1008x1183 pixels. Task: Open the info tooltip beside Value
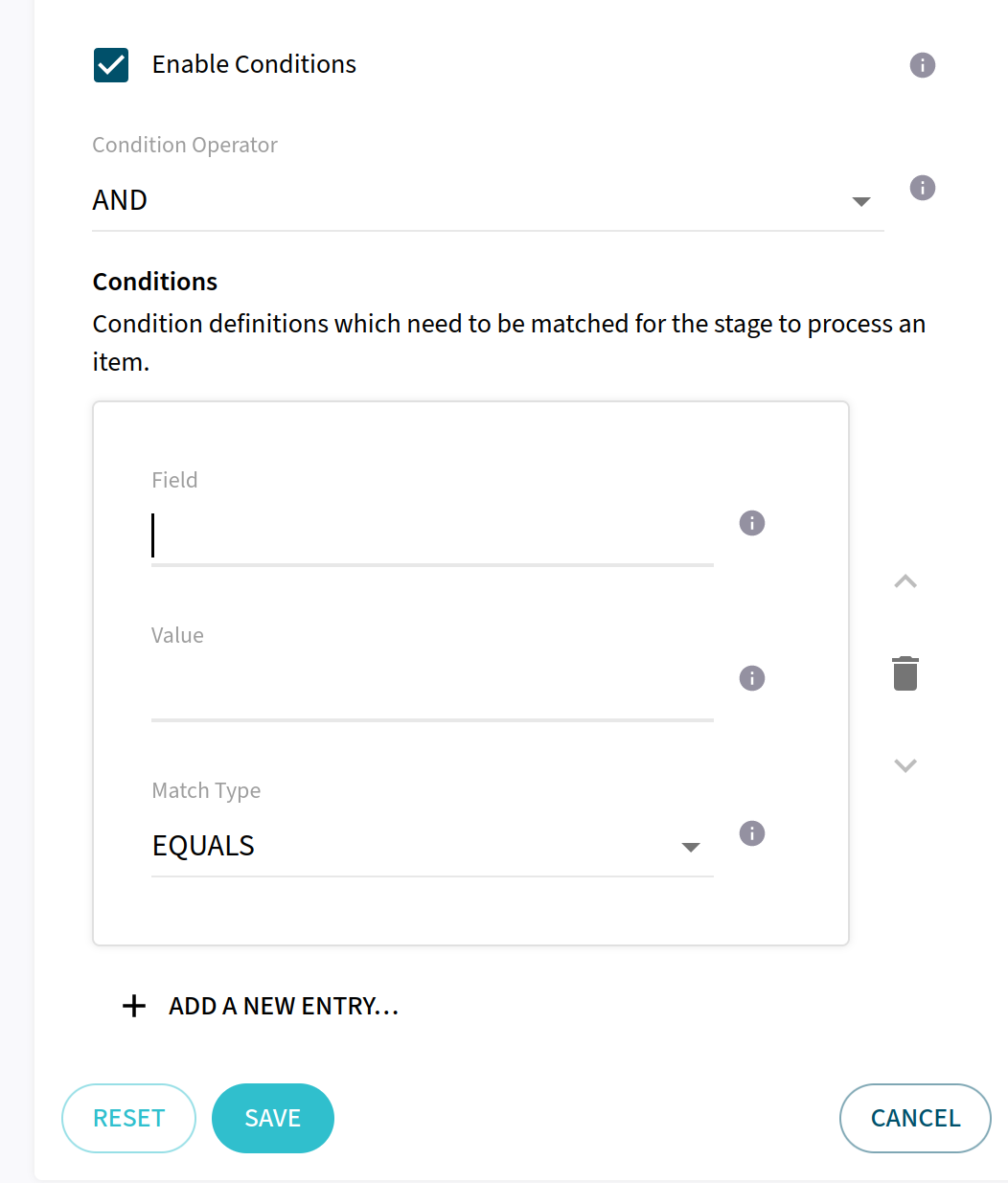[x=752, y=678]
